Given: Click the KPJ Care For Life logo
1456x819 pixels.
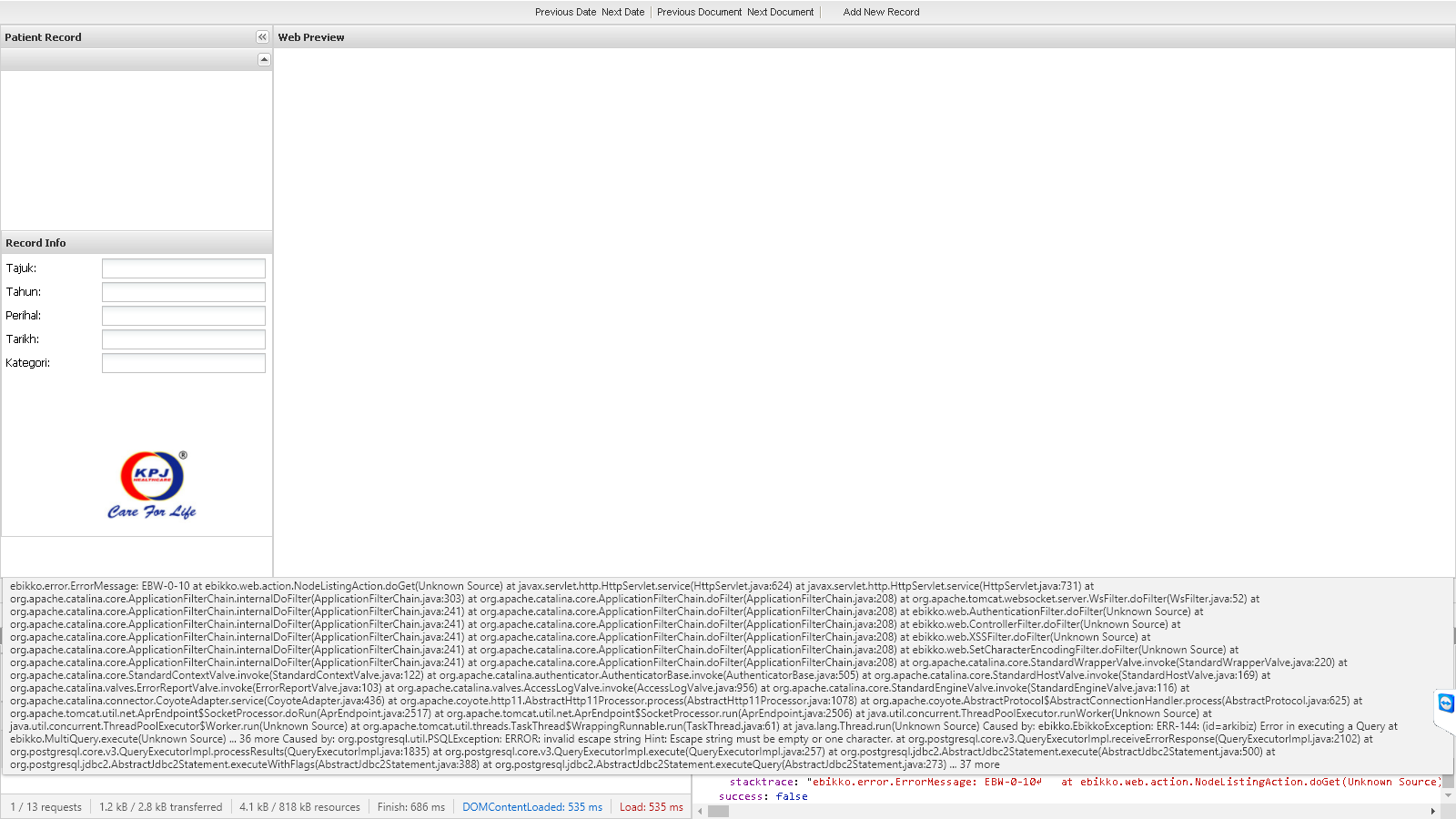Looking at the screenshot, I should 152,486.
